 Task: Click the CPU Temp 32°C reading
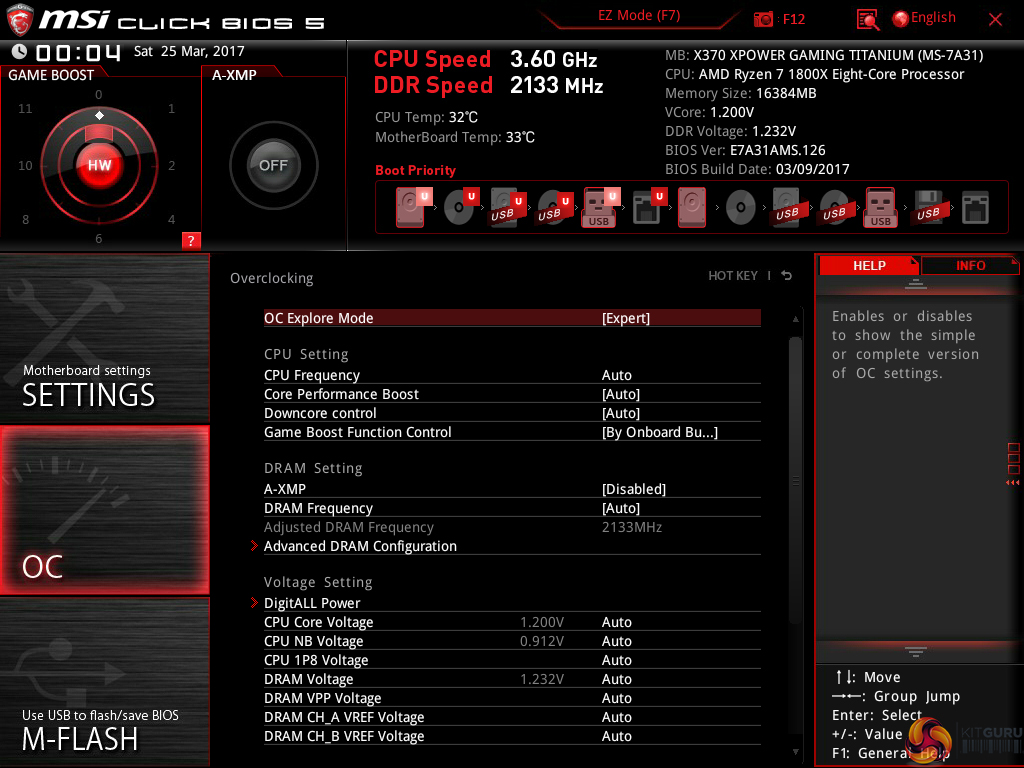(426, 118)
